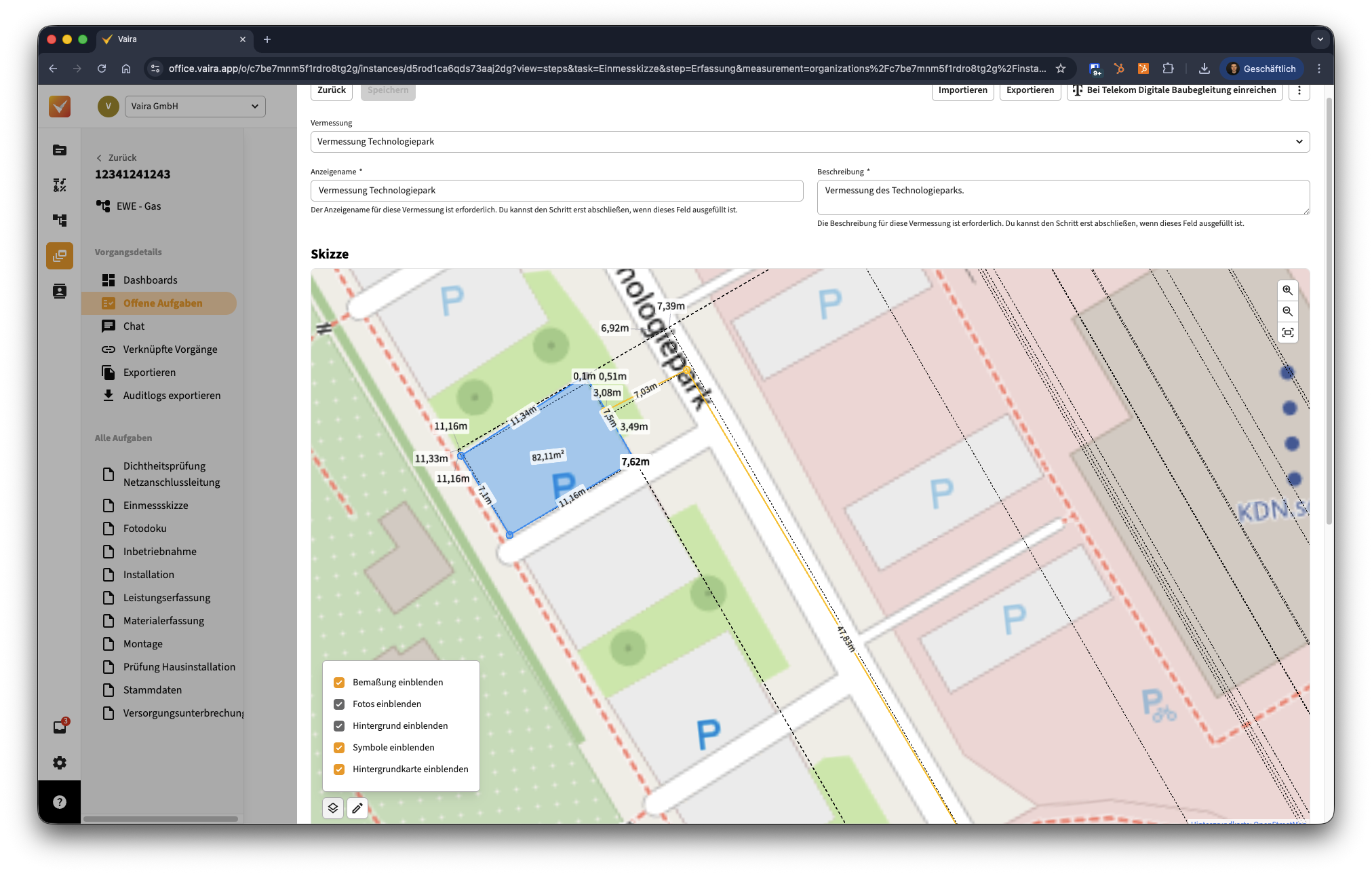Click the map zoom-in magnifier icon

[x=1287, y=290]
